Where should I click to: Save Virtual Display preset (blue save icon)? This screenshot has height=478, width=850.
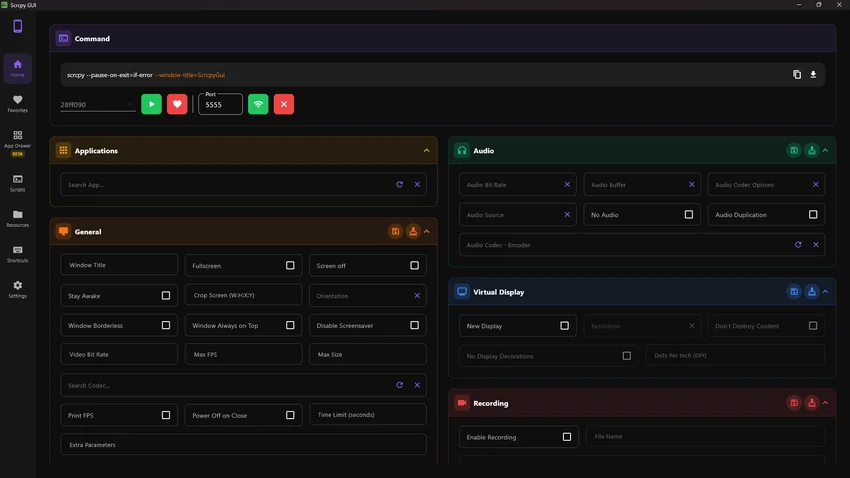click(794, 292)
